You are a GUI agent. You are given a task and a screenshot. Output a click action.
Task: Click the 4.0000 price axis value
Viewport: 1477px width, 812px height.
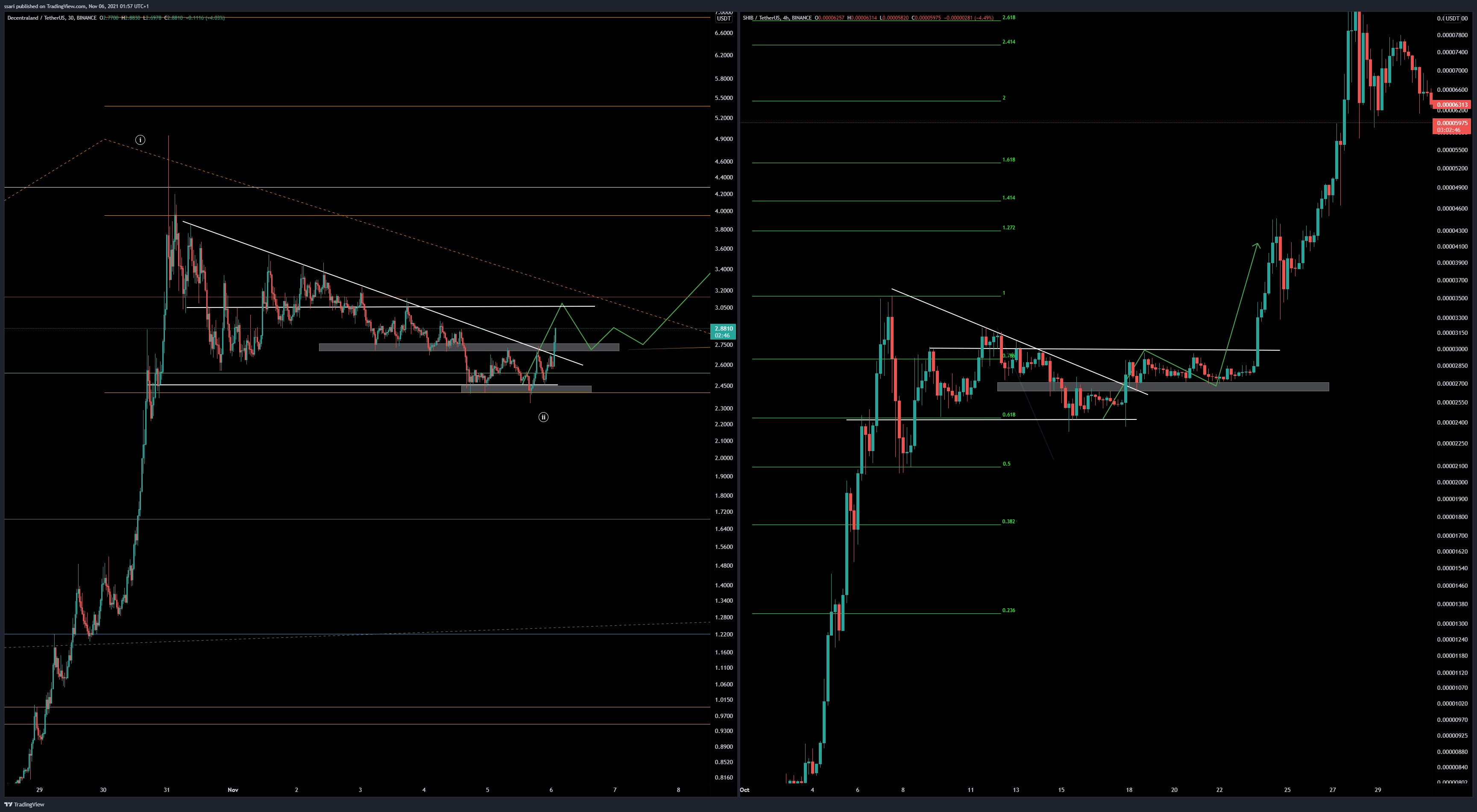pyautogui.click(x=724, y=211)
